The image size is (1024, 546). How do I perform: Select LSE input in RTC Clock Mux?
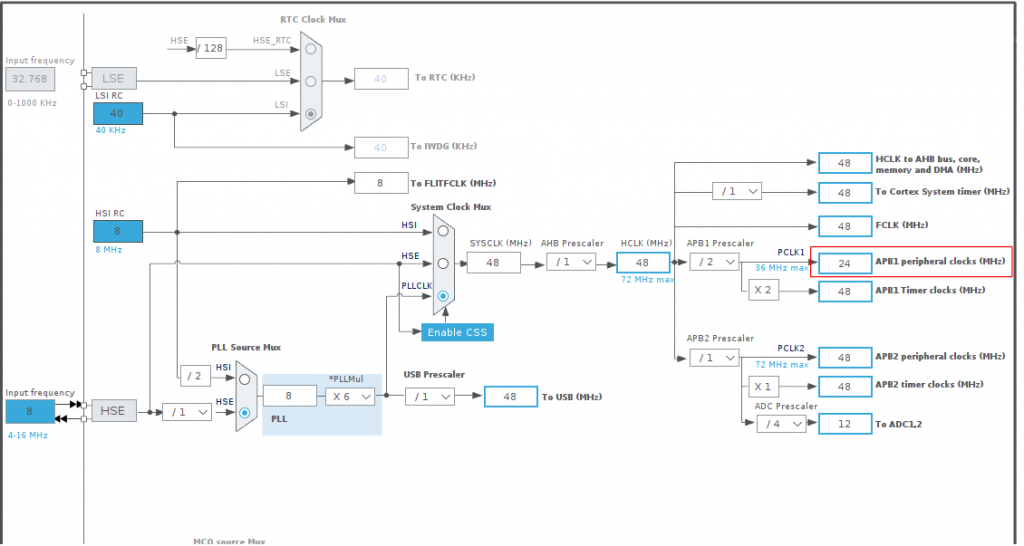pyautogui.click(x=311, y=82)
